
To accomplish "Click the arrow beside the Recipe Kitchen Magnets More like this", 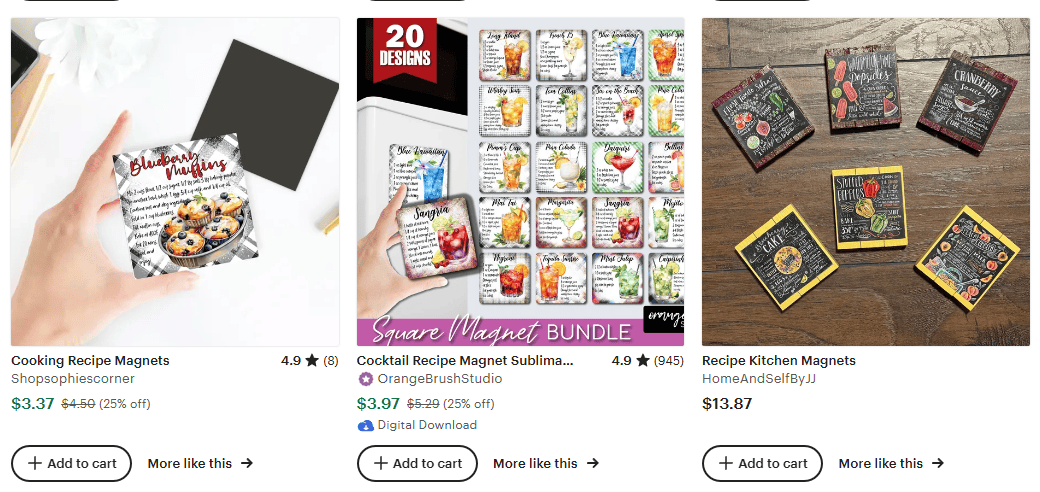I will pos(938,463).
